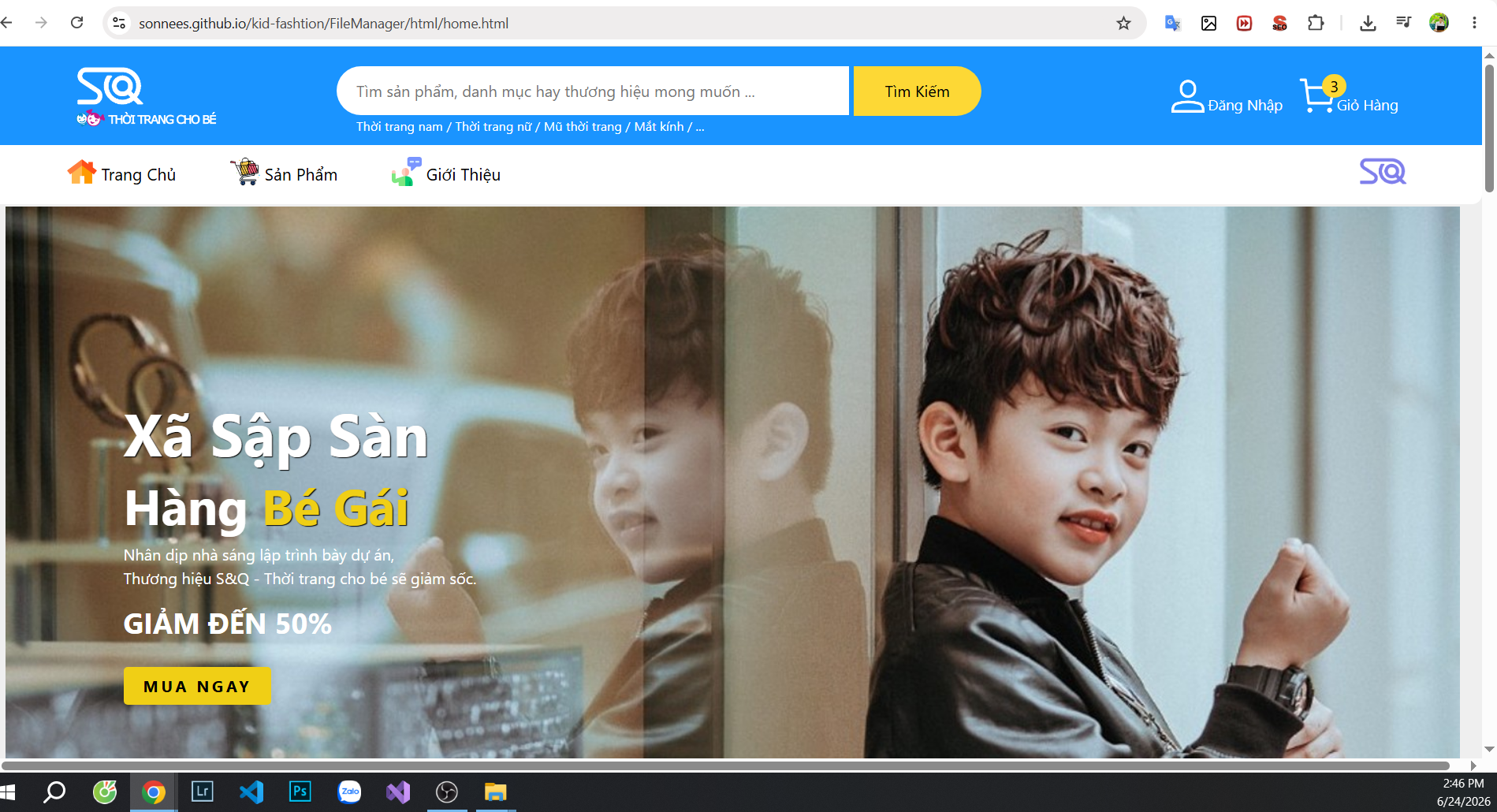This screenshot has height=812, width=1497.
Task: Go forward in browser history
Action: coord(41,23)
